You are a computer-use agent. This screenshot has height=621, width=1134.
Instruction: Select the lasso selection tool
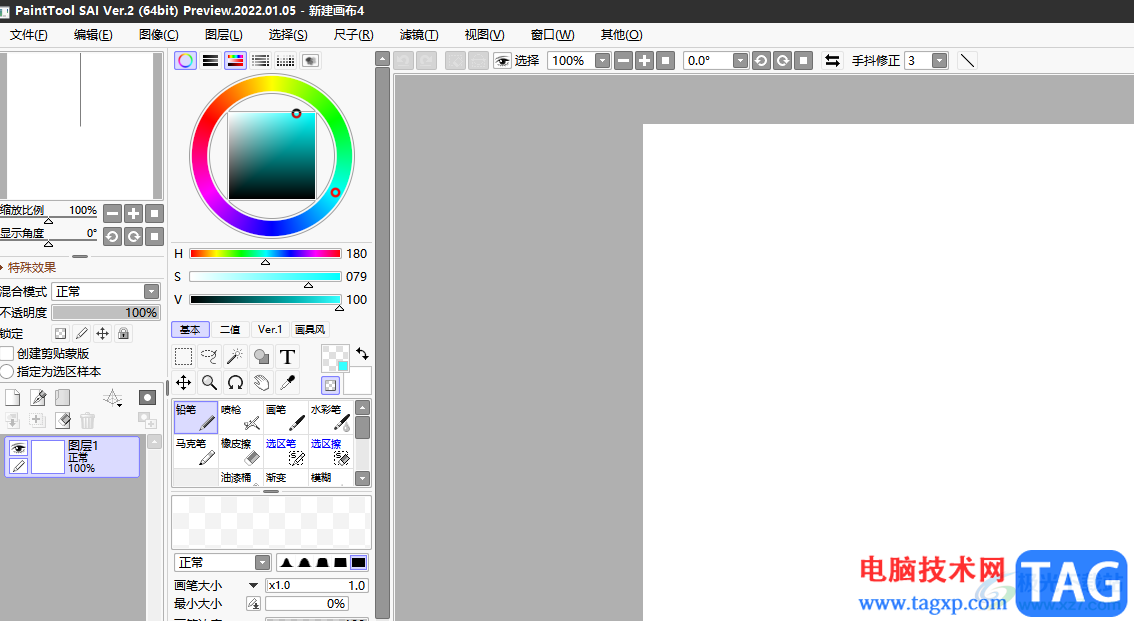[x=209, y=356]
